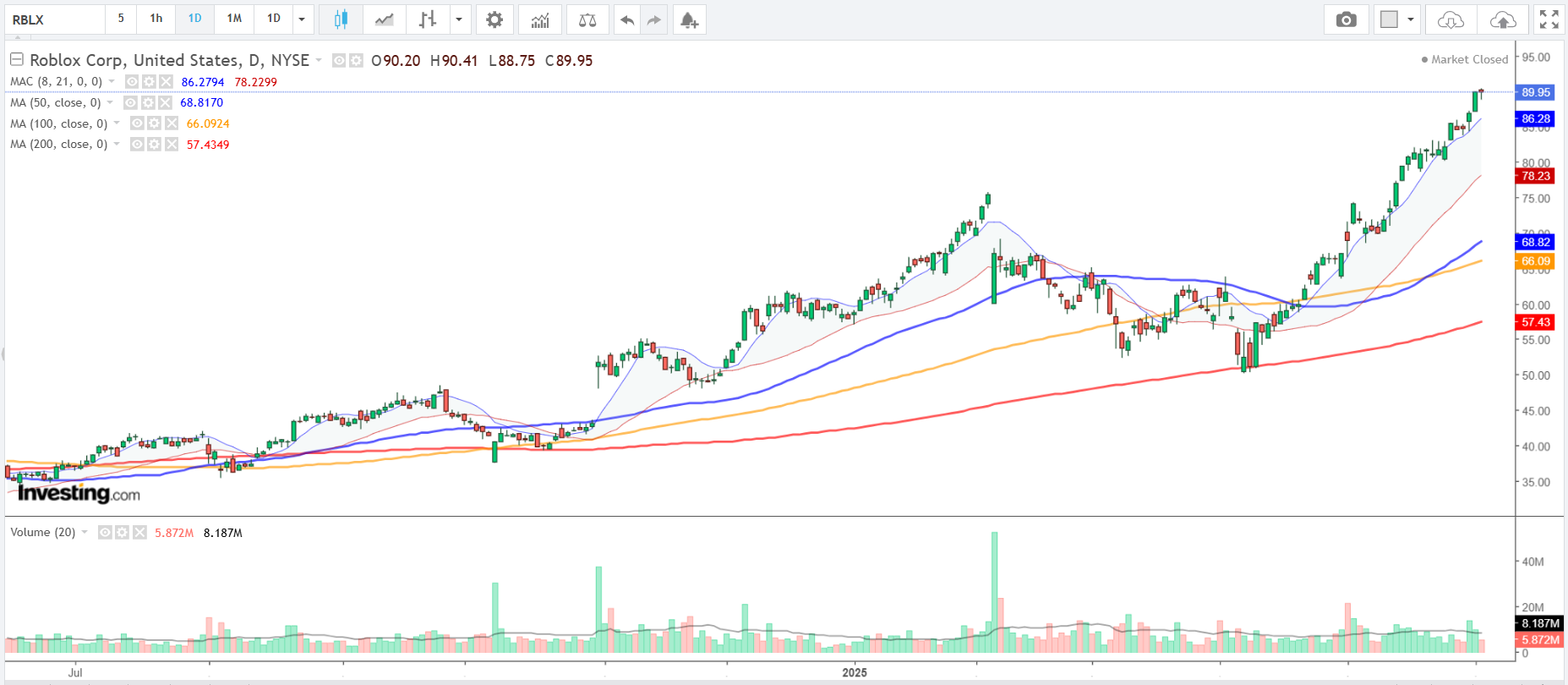Image resolution: width=1568 pixels, height=685 pixels.
Task: Select 1M interval
Action: [234, 19]
